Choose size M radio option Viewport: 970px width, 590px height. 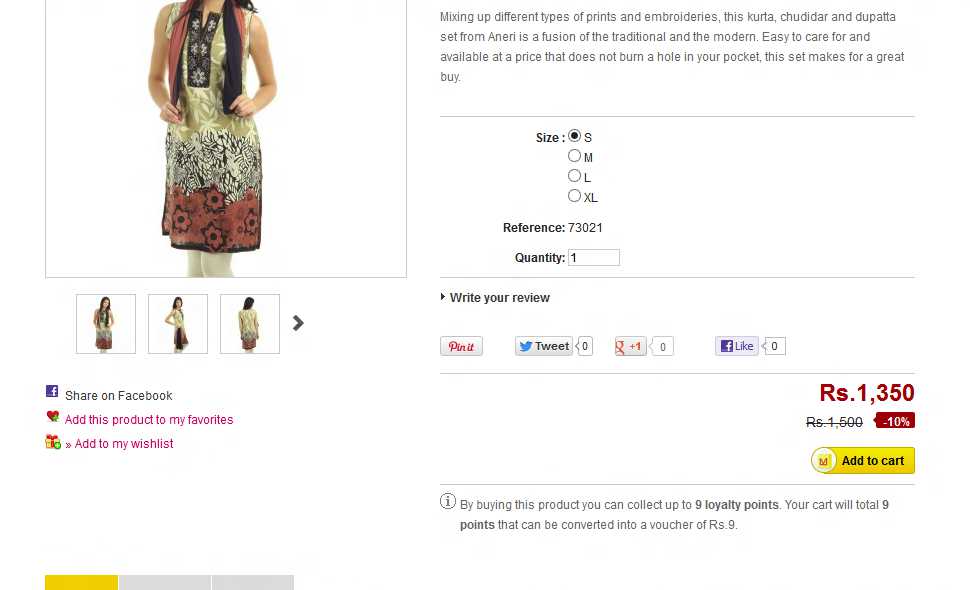point(574,156)
